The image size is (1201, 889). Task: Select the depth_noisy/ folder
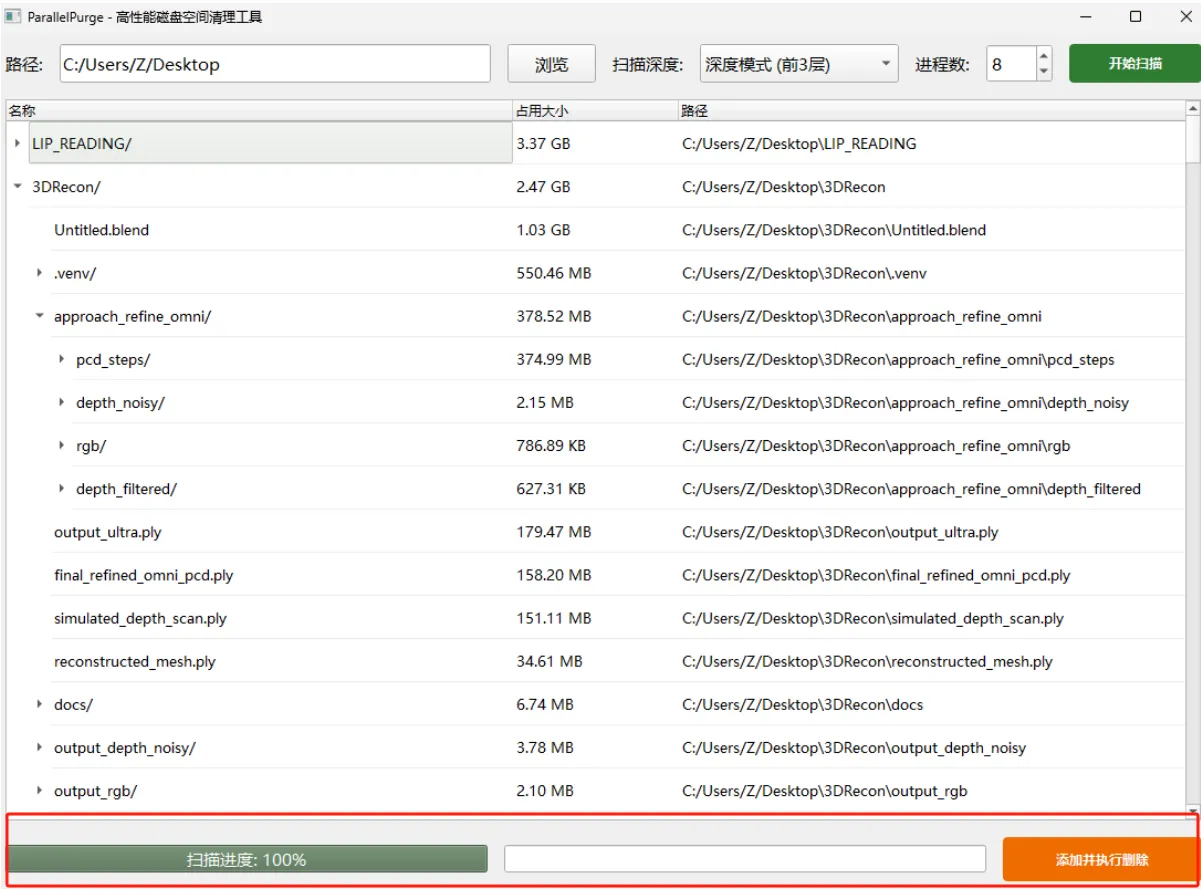[120, 402]
